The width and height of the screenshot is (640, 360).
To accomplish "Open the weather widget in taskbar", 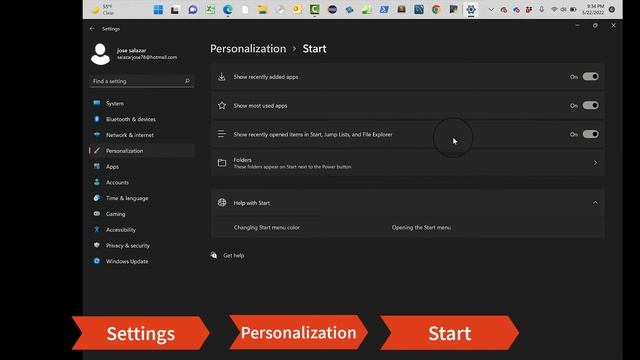I will [102, 9].
